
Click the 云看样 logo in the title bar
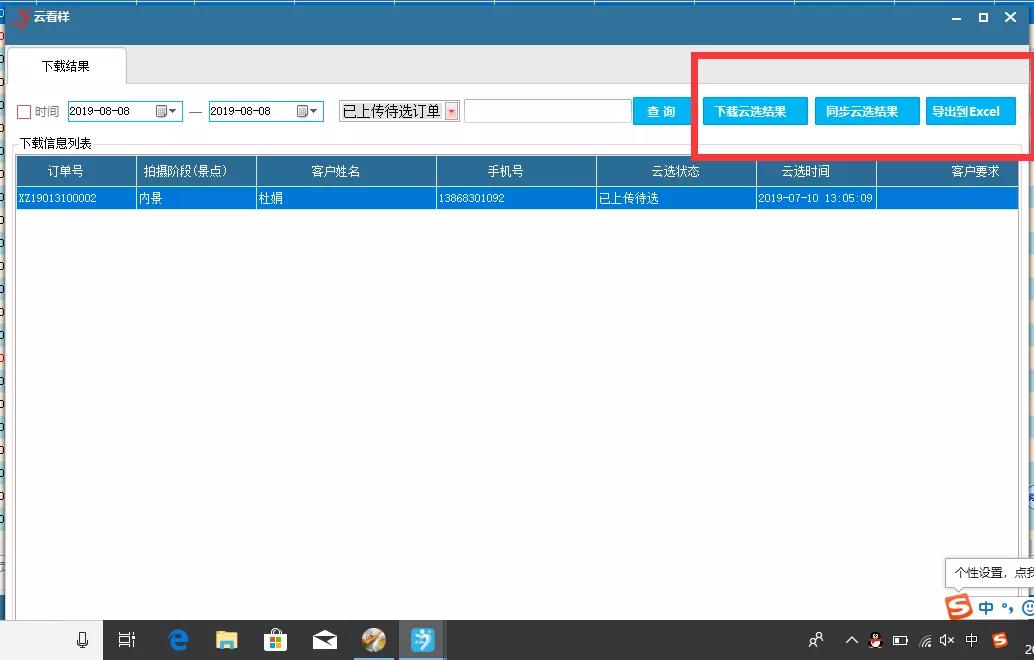pyautogui.click(x=22, y=17)
